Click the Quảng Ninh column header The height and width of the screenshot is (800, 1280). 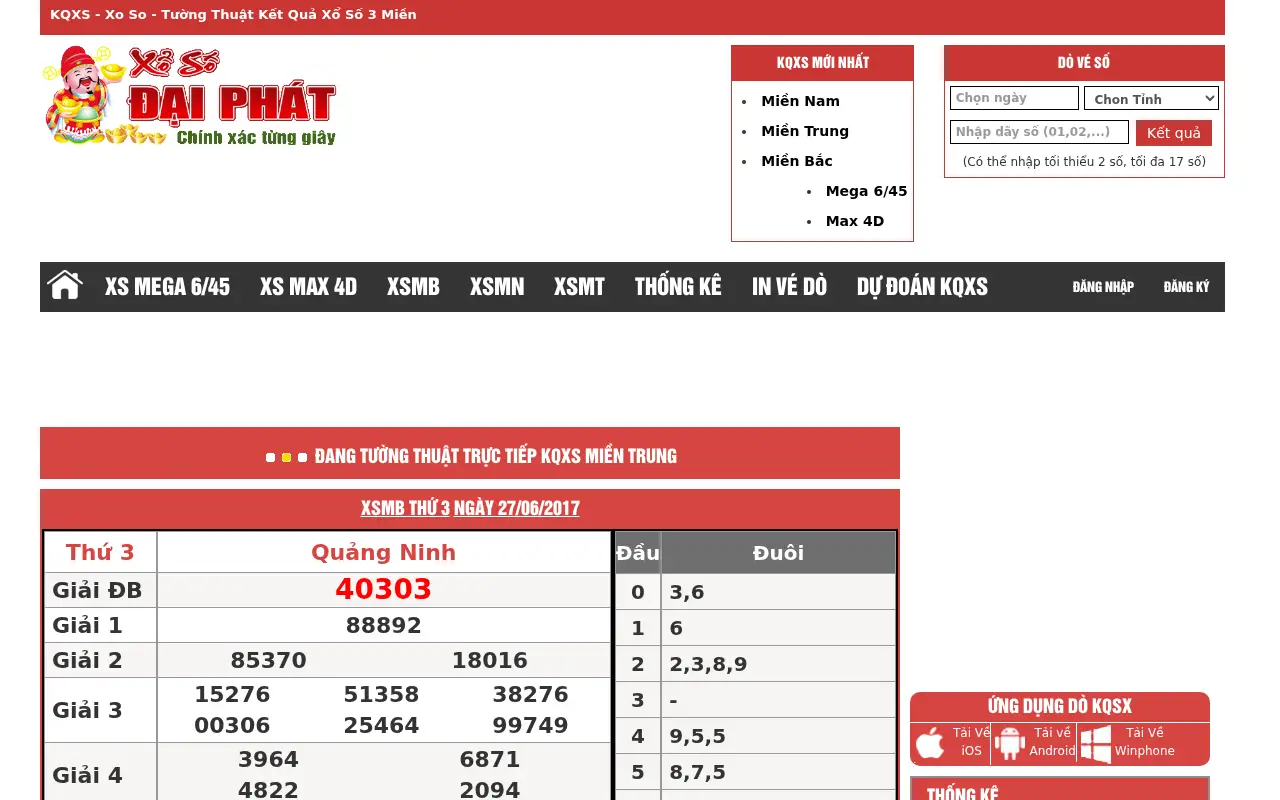(384, 552)
